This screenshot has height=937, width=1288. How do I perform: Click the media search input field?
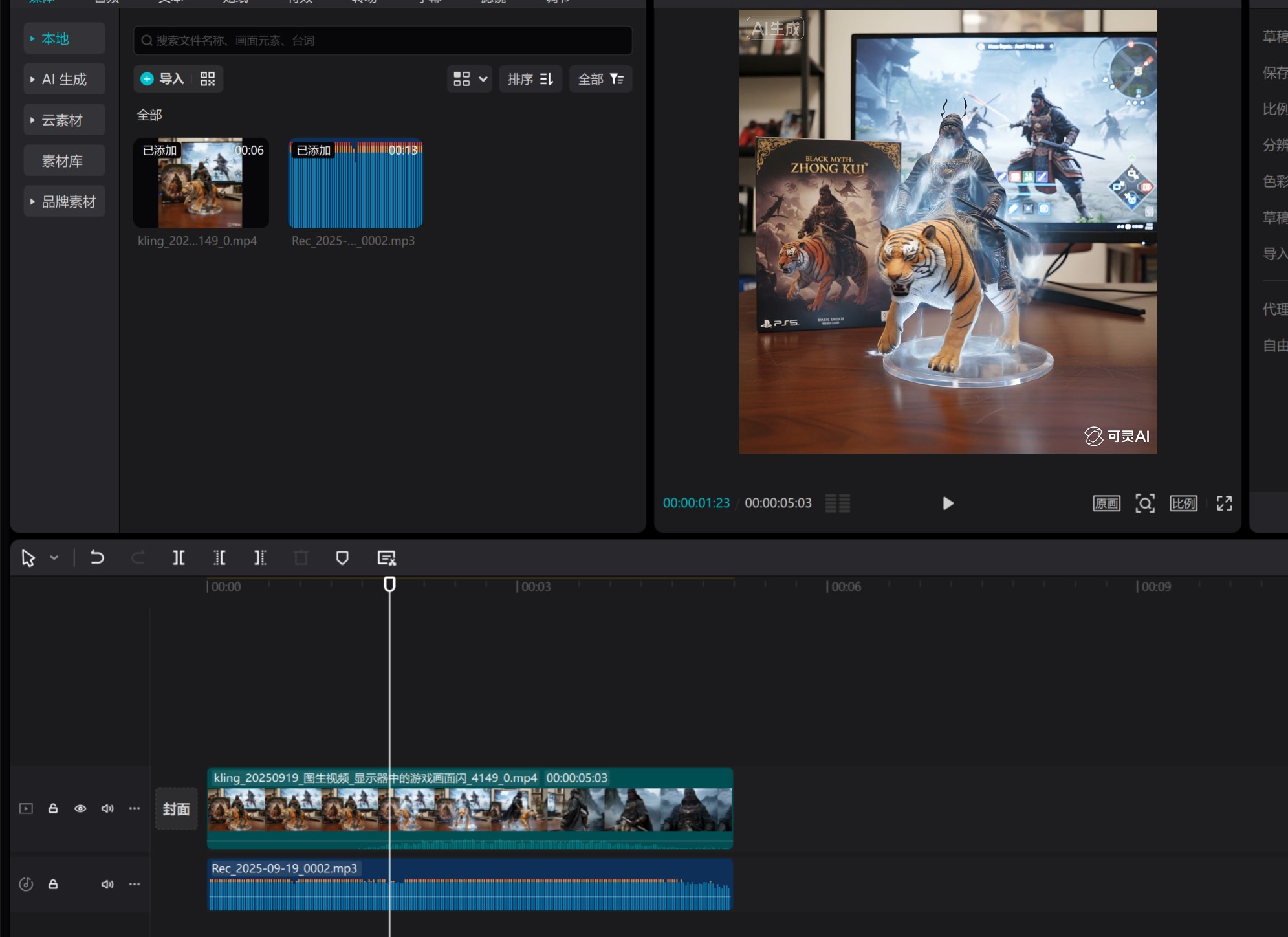point(383,41)
